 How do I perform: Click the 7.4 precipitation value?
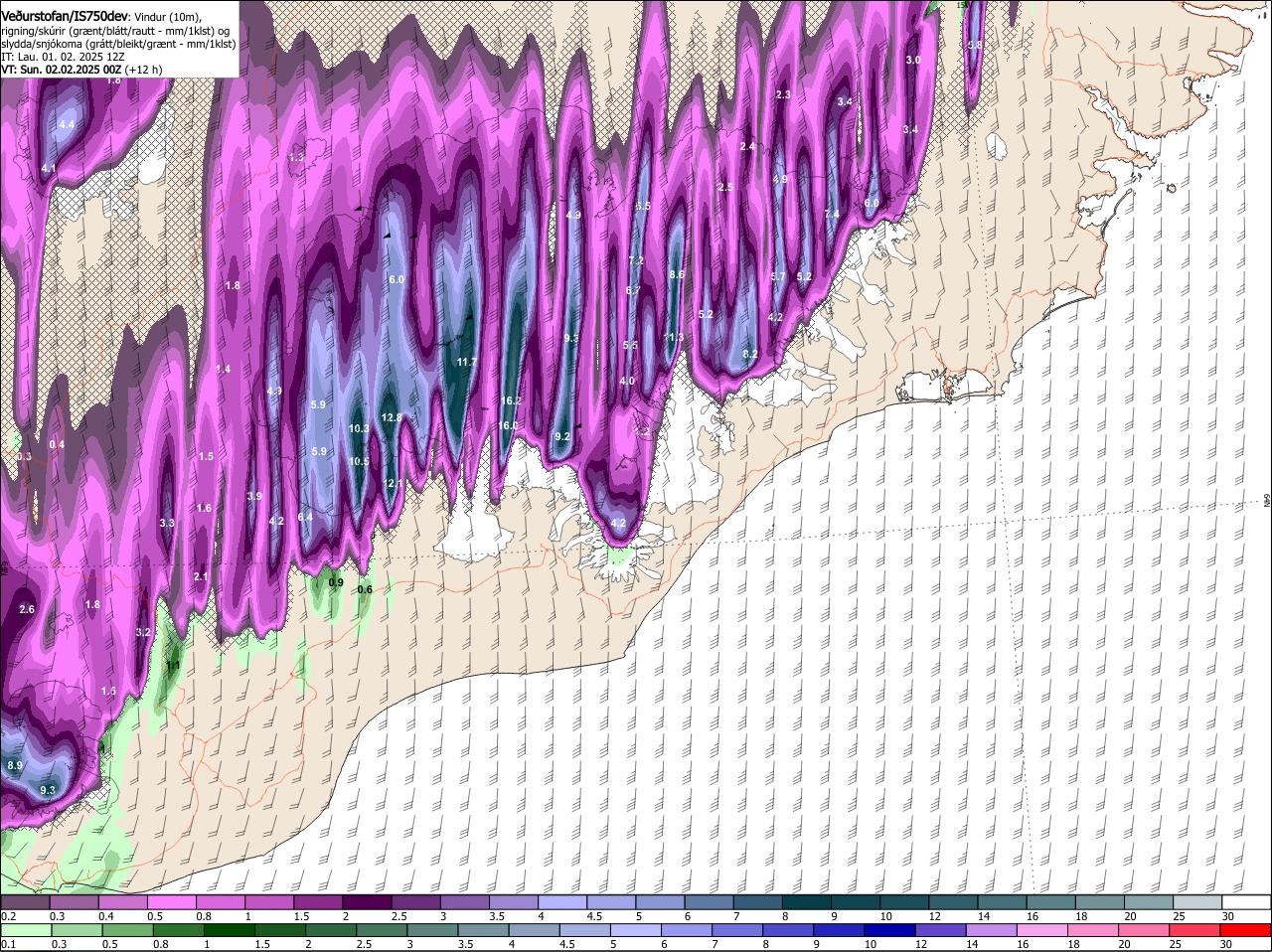833,215
